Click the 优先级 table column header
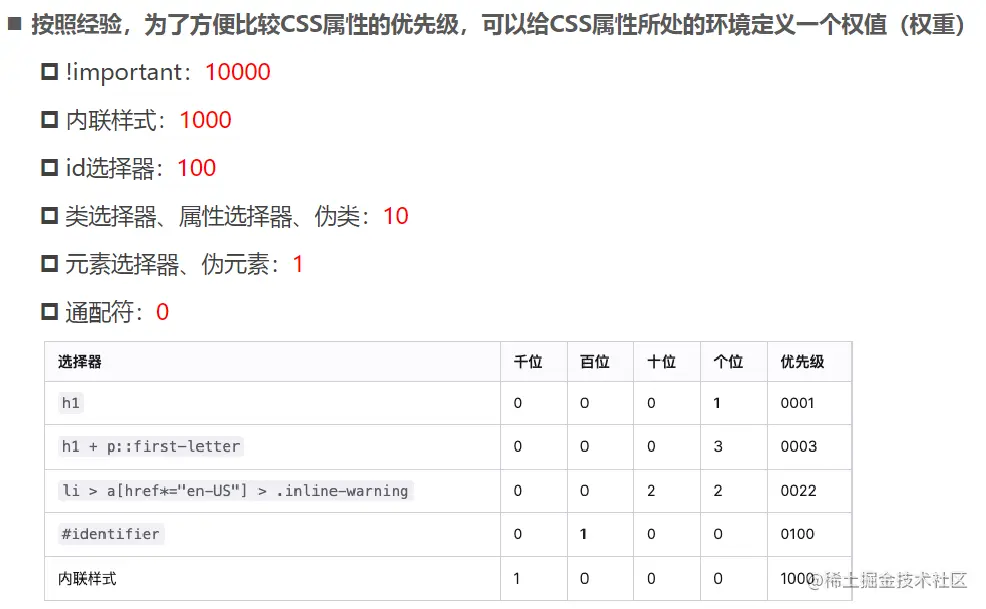The image size is (986, 609). [802, 362]
